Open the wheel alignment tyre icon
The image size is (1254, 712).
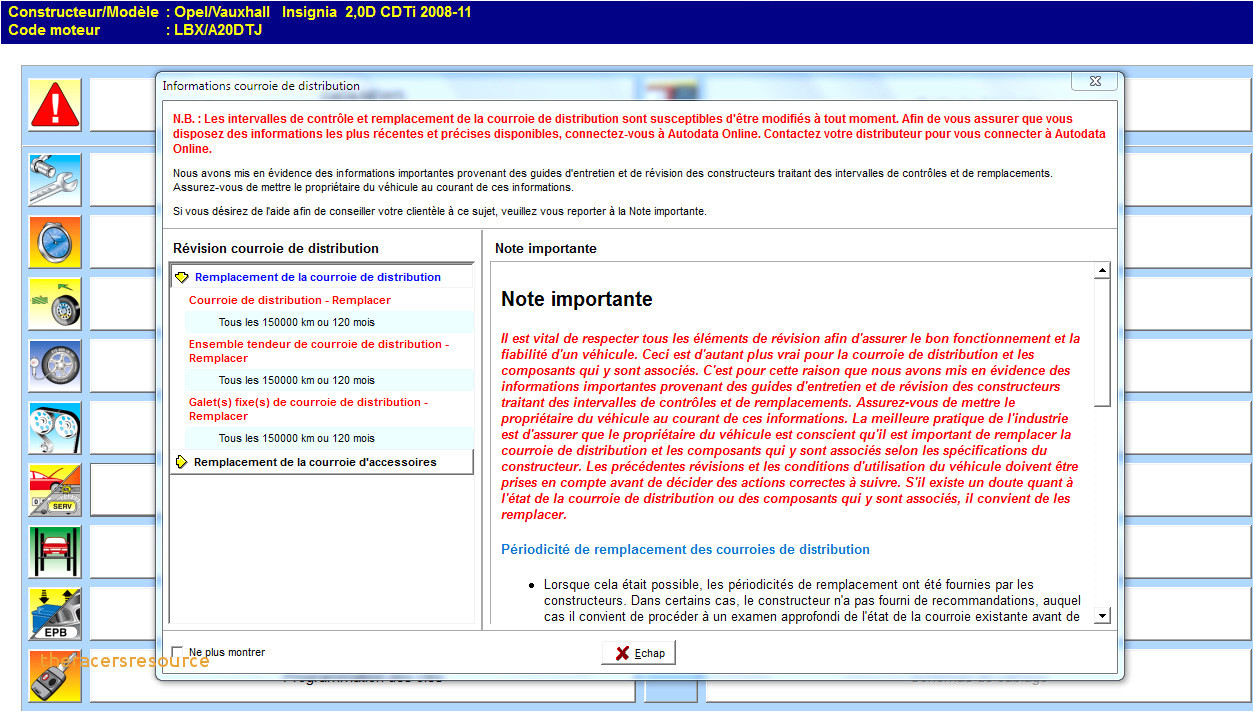(55, 304)
